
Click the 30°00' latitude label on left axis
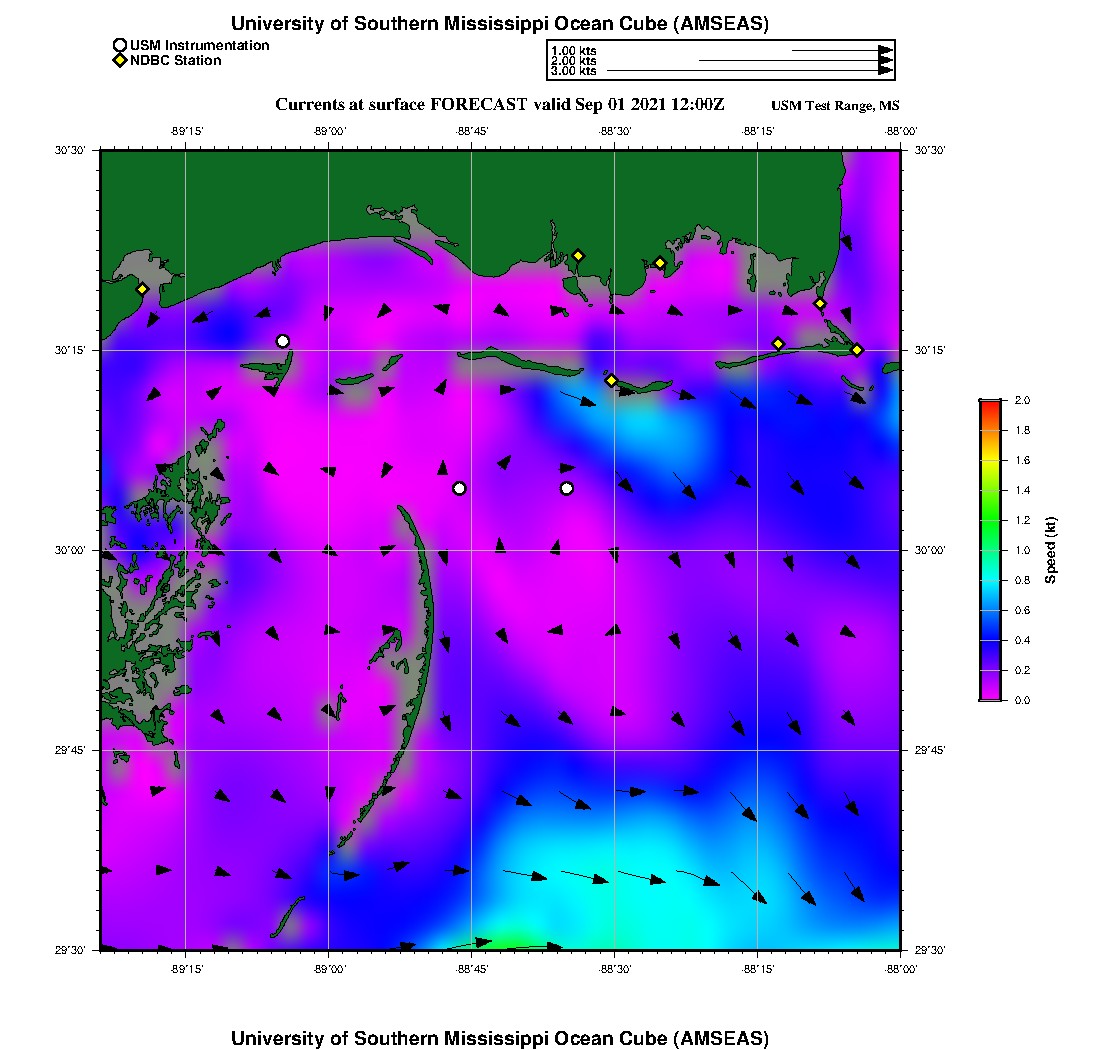click(x=75, y=550)
